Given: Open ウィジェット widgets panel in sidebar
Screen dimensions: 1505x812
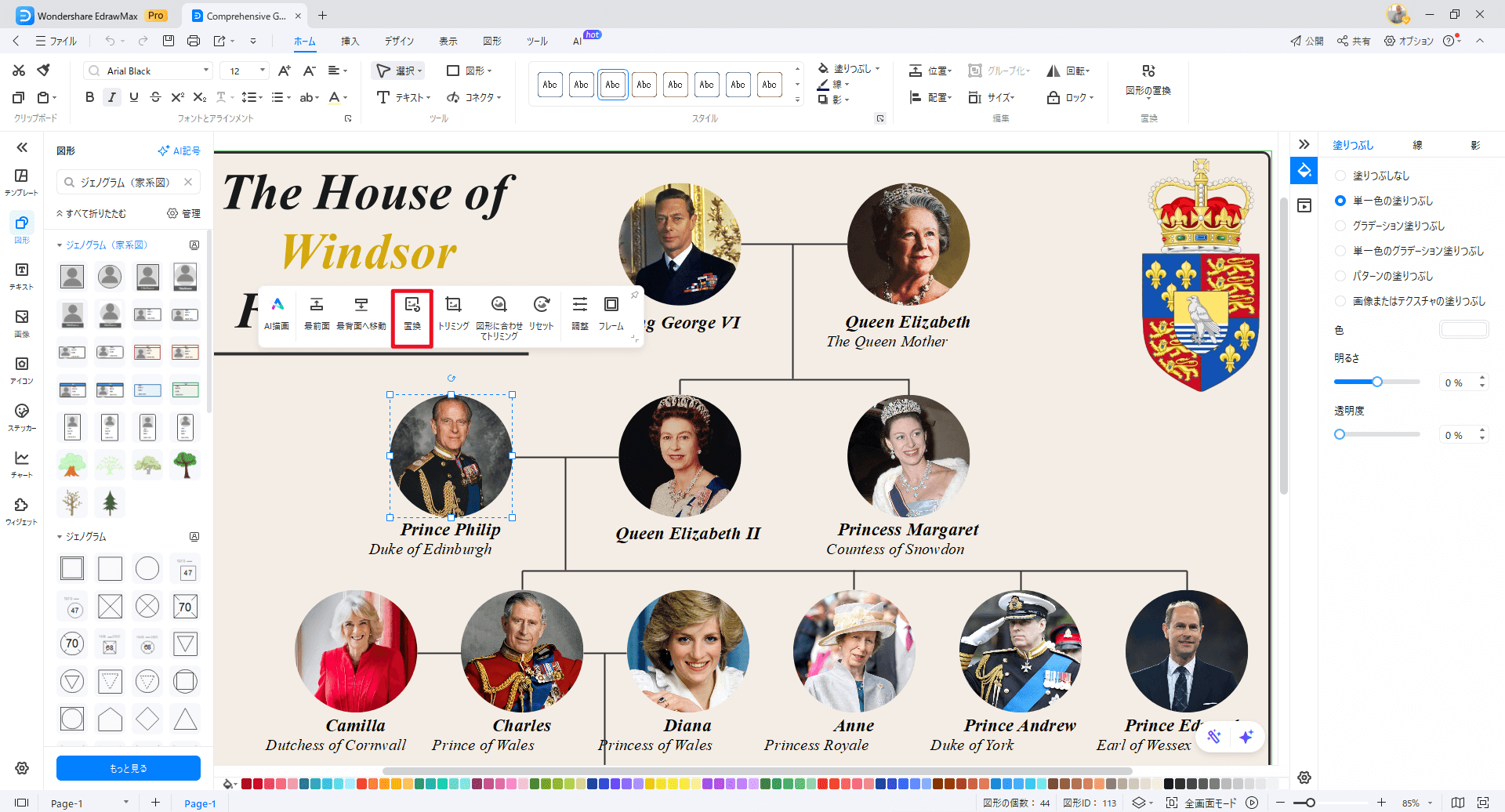Looking at the screenshot, I should [22, 511].
